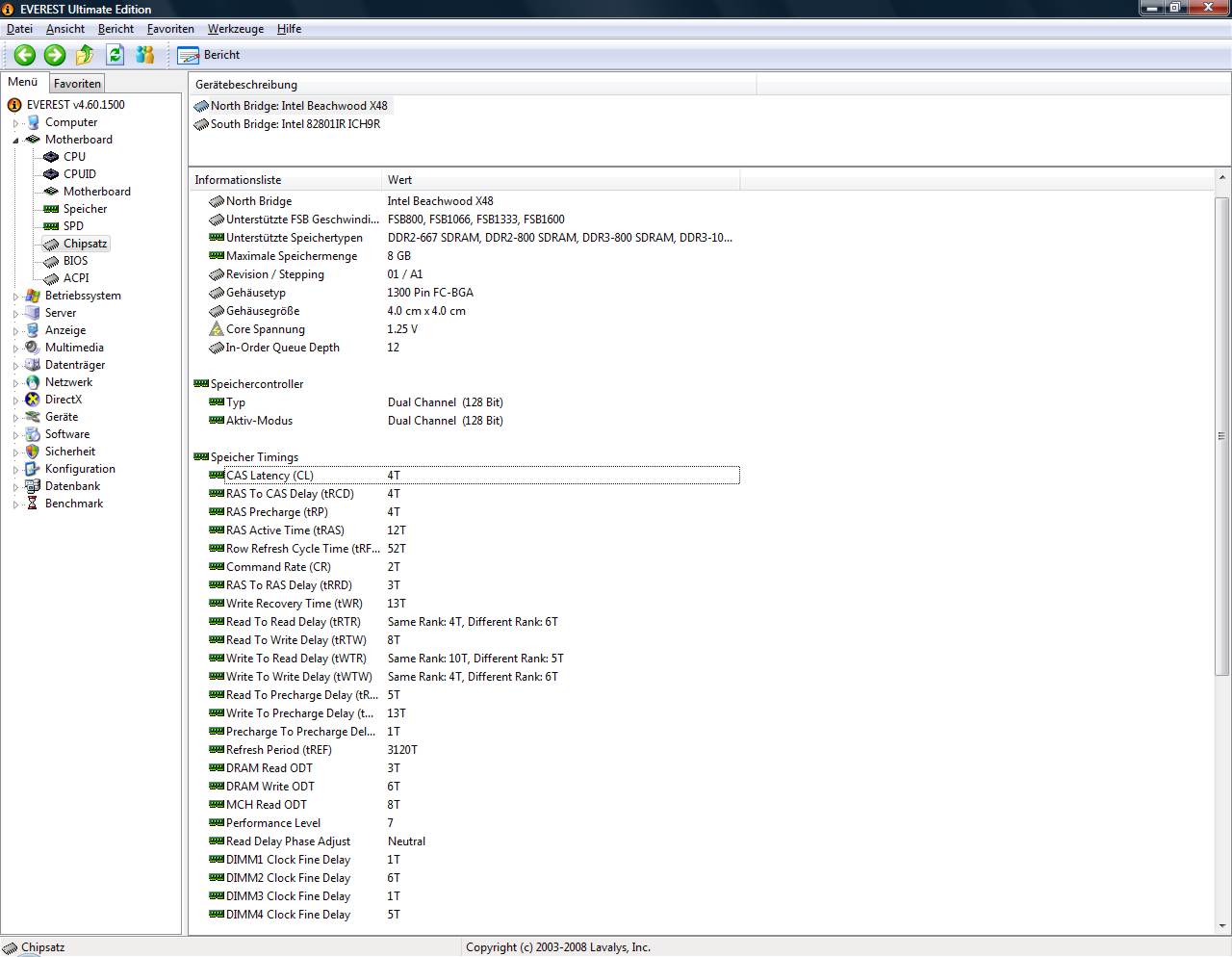Select the SPD memory icon in tree
Viewport: 1232px width, 957px height.
(51, 226)
